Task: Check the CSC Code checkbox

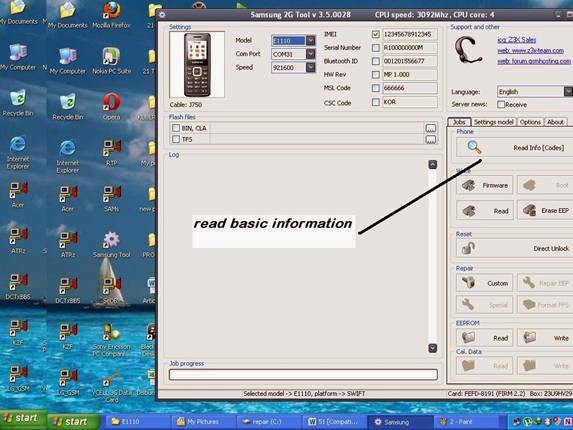Action: tap(376, 102)
